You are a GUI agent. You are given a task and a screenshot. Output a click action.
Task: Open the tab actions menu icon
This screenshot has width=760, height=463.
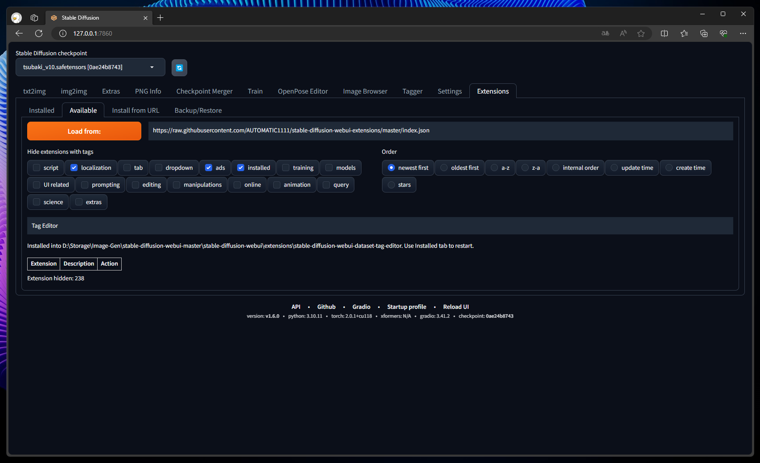(x=34, y=18)
